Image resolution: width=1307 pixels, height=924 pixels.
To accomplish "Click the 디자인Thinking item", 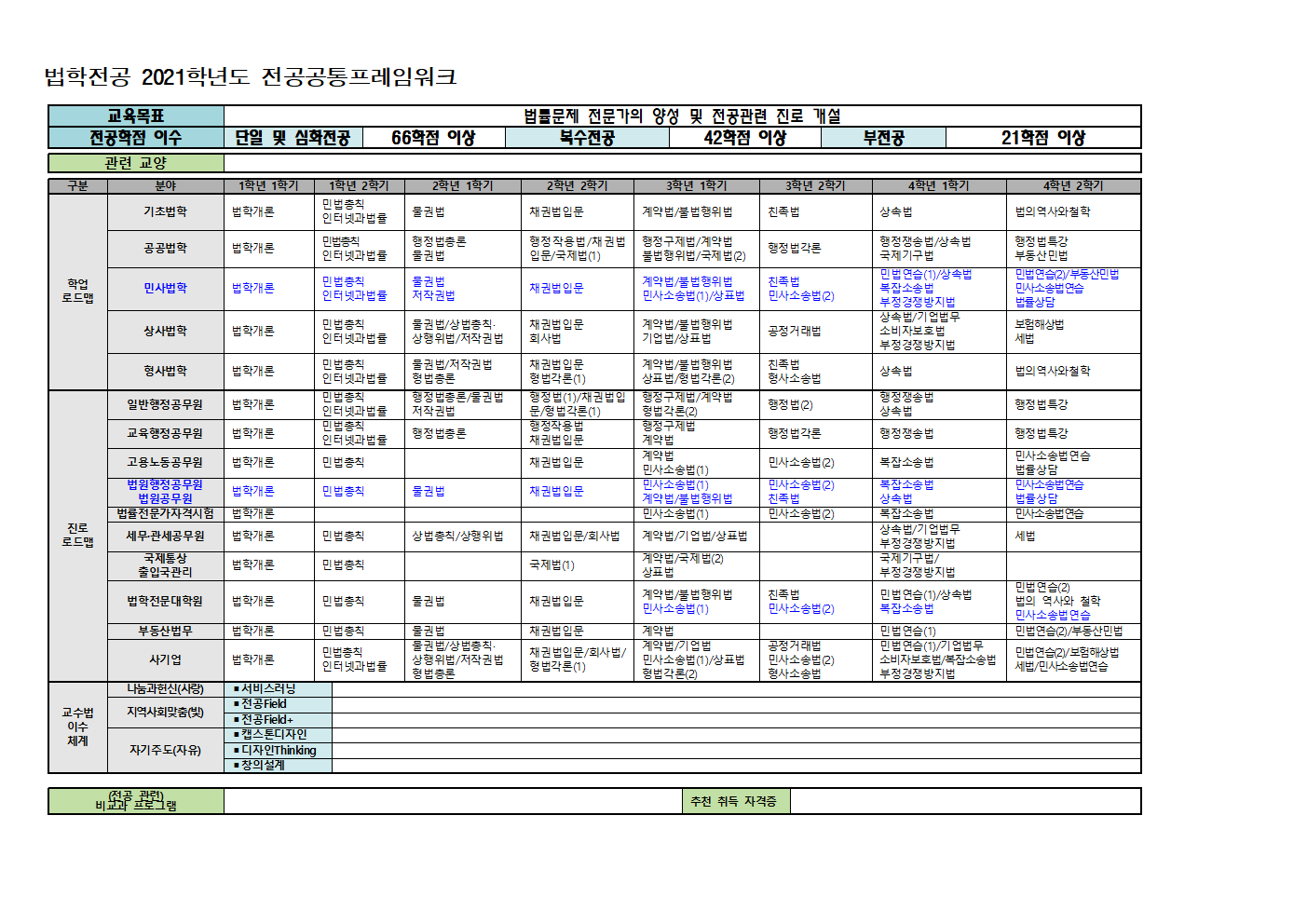I will tap(278, 750).
